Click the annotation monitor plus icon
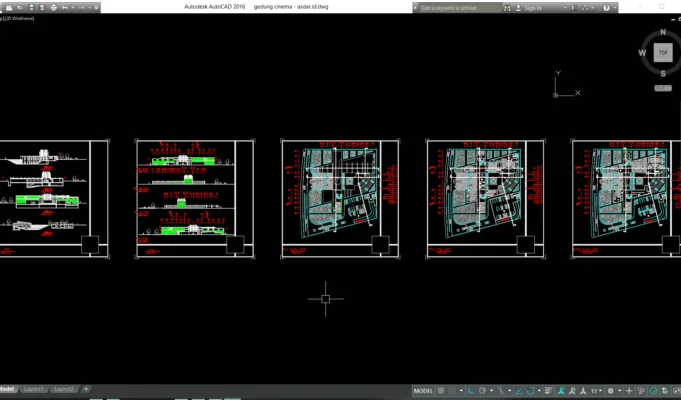Image resolution: width=681 pixels, height=400 pixels. click(x=629, y=391)
